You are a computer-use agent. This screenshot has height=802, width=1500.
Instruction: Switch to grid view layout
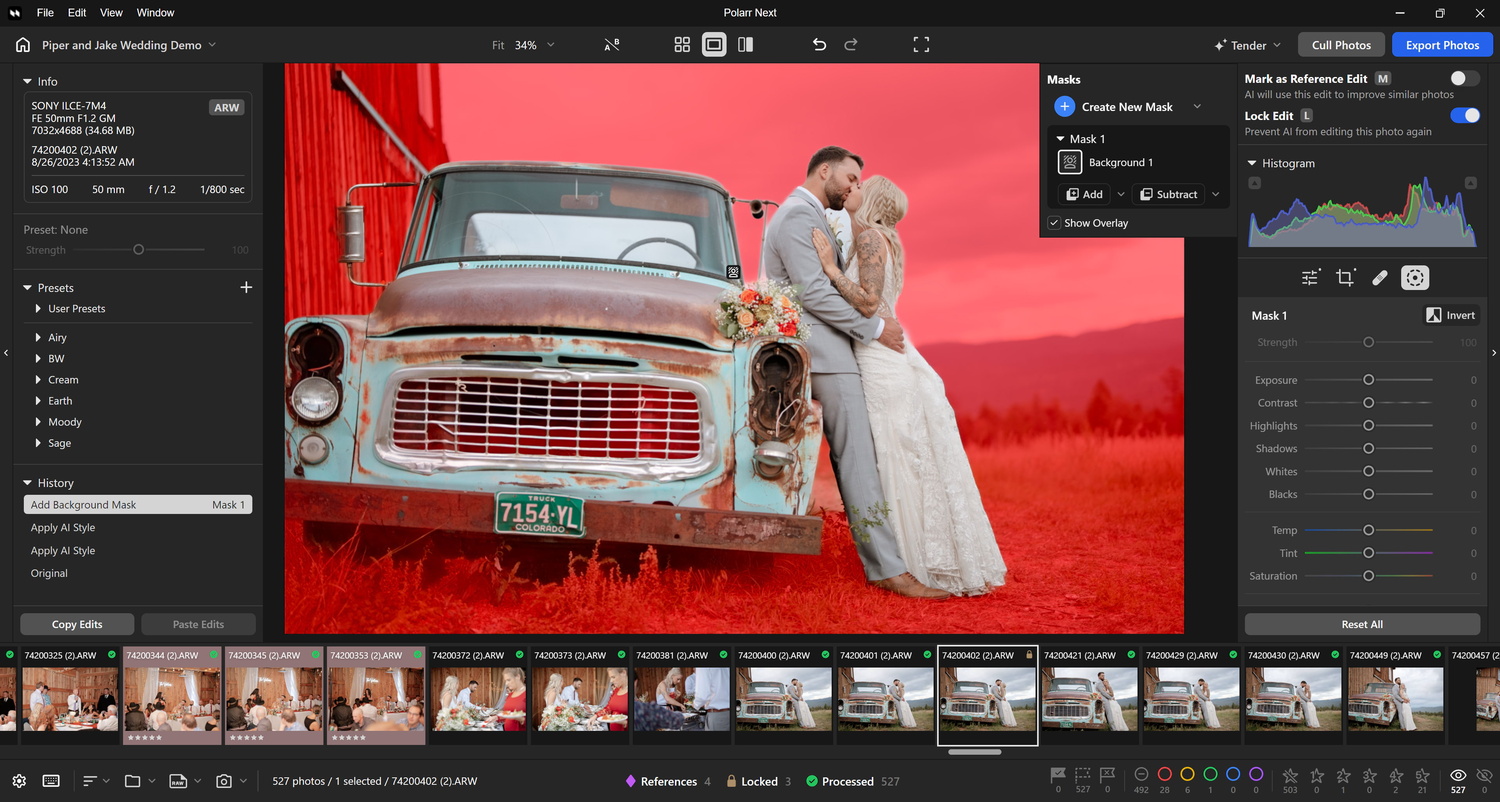682,45
